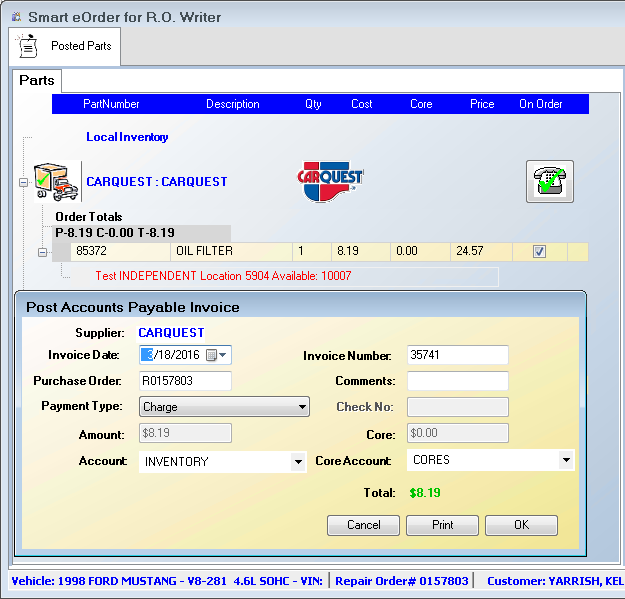Click the app icon in title bar
The height and width of the screenshot is (599, 625).
(x=14, y=16)
